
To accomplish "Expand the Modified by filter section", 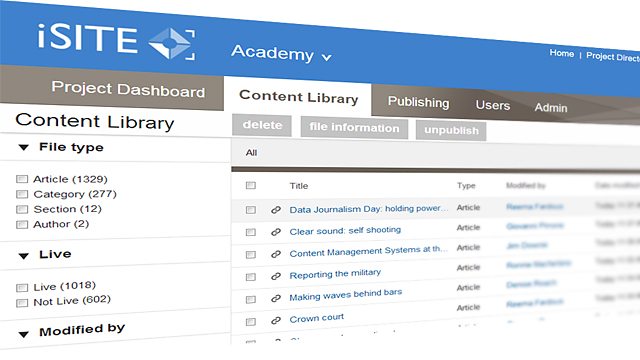I will (24, 334).
